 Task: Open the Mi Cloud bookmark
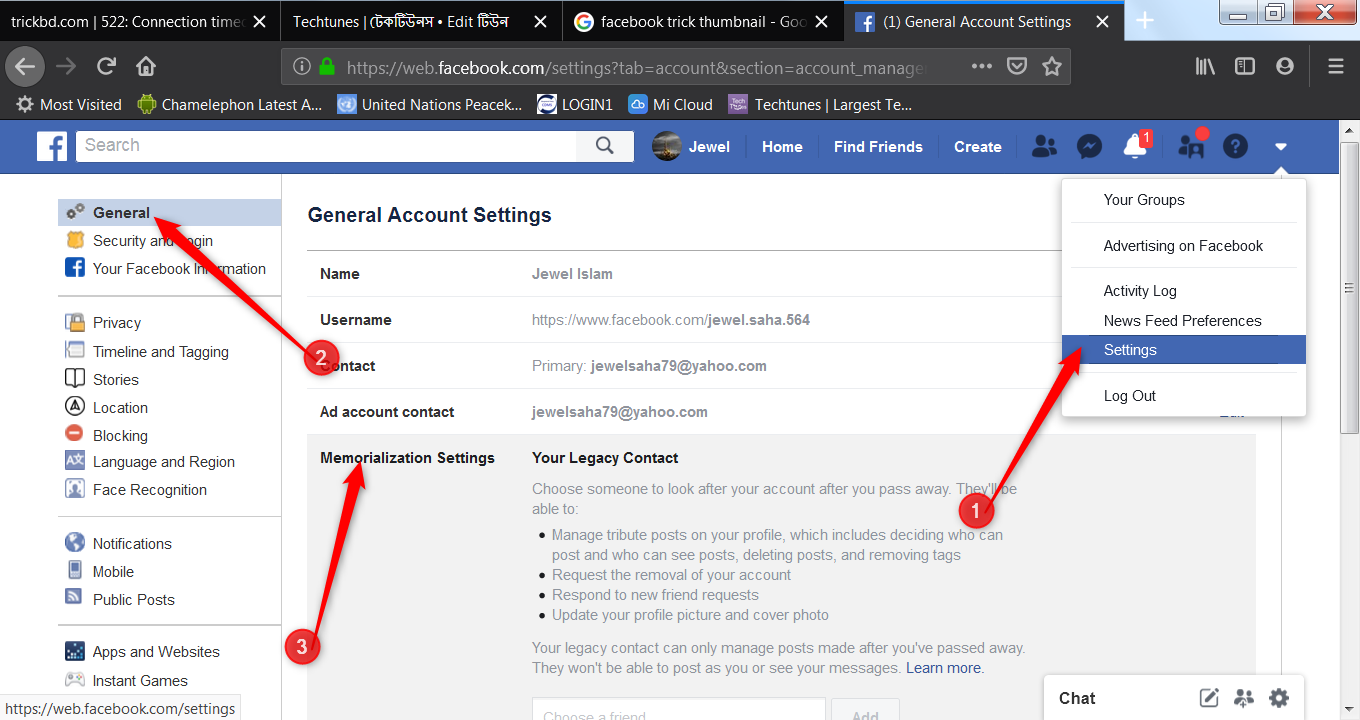click(670, 104)
